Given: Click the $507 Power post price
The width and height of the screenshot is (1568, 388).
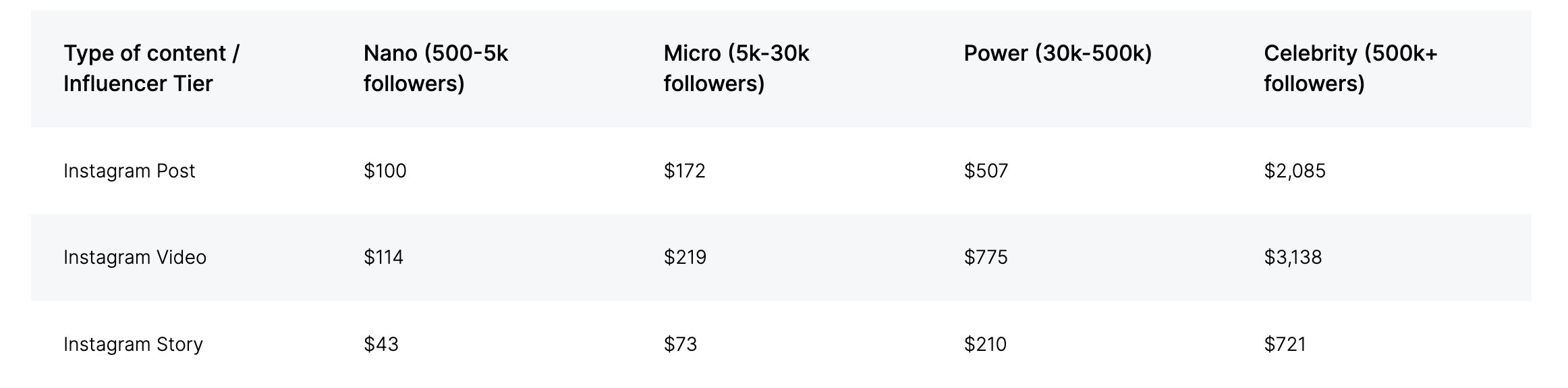Looking at the screenshot, I should tap(986, 171).
